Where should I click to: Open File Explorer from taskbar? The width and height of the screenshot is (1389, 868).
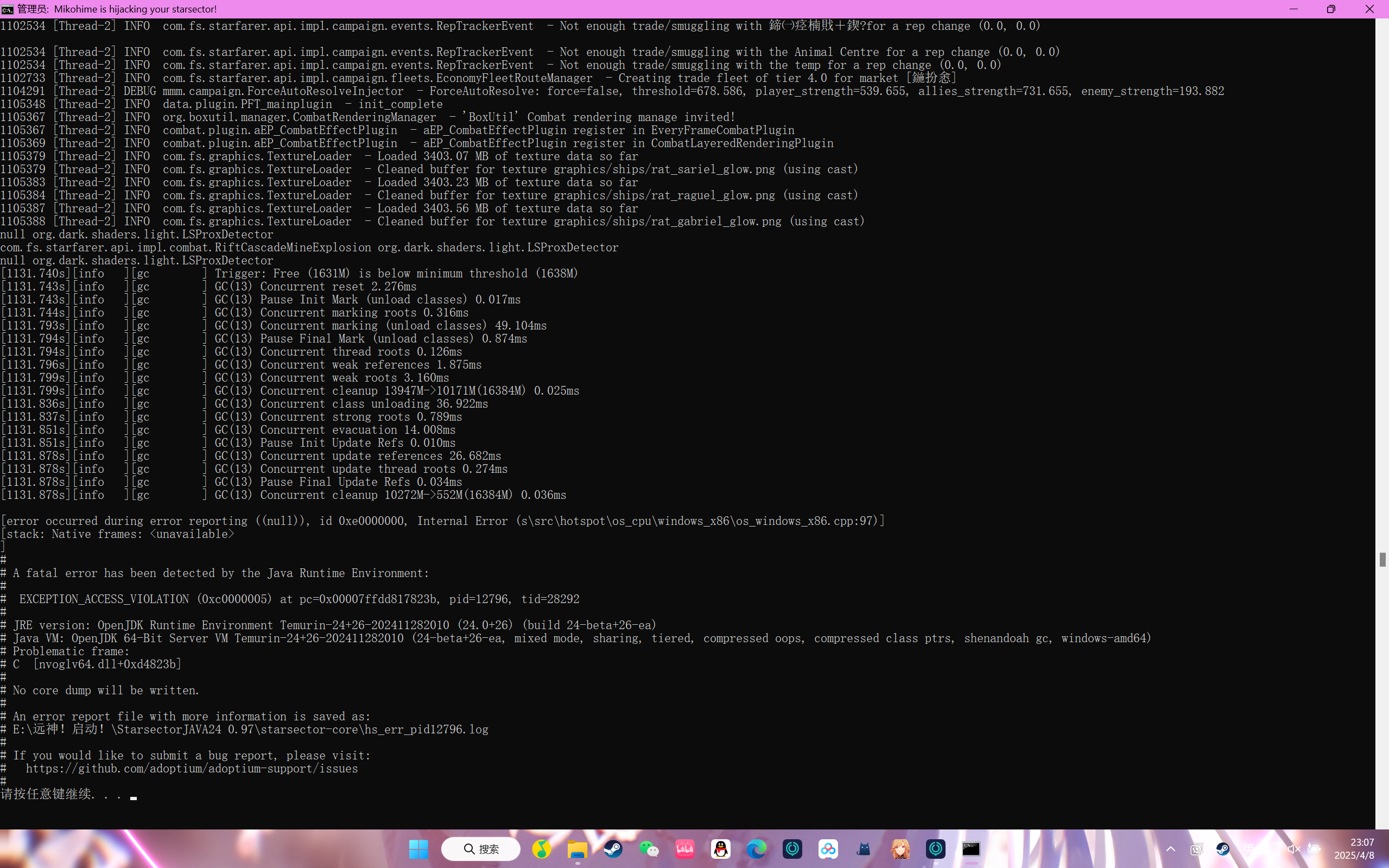[x=578, y=848]
